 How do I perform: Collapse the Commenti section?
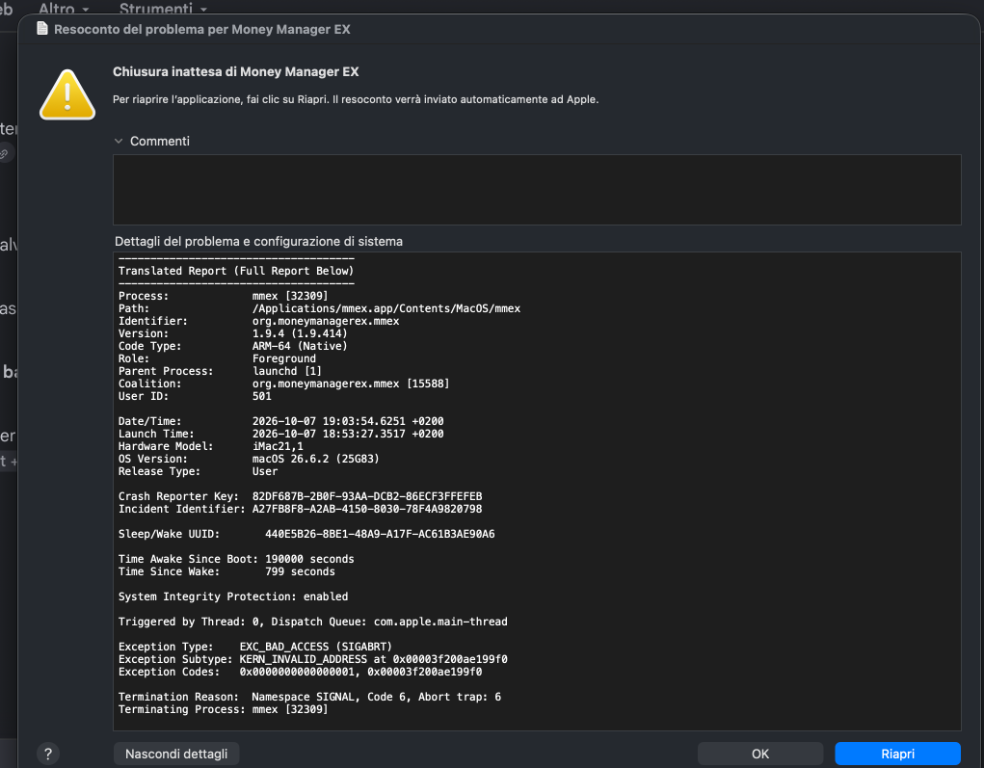click(x=119, y=141)
